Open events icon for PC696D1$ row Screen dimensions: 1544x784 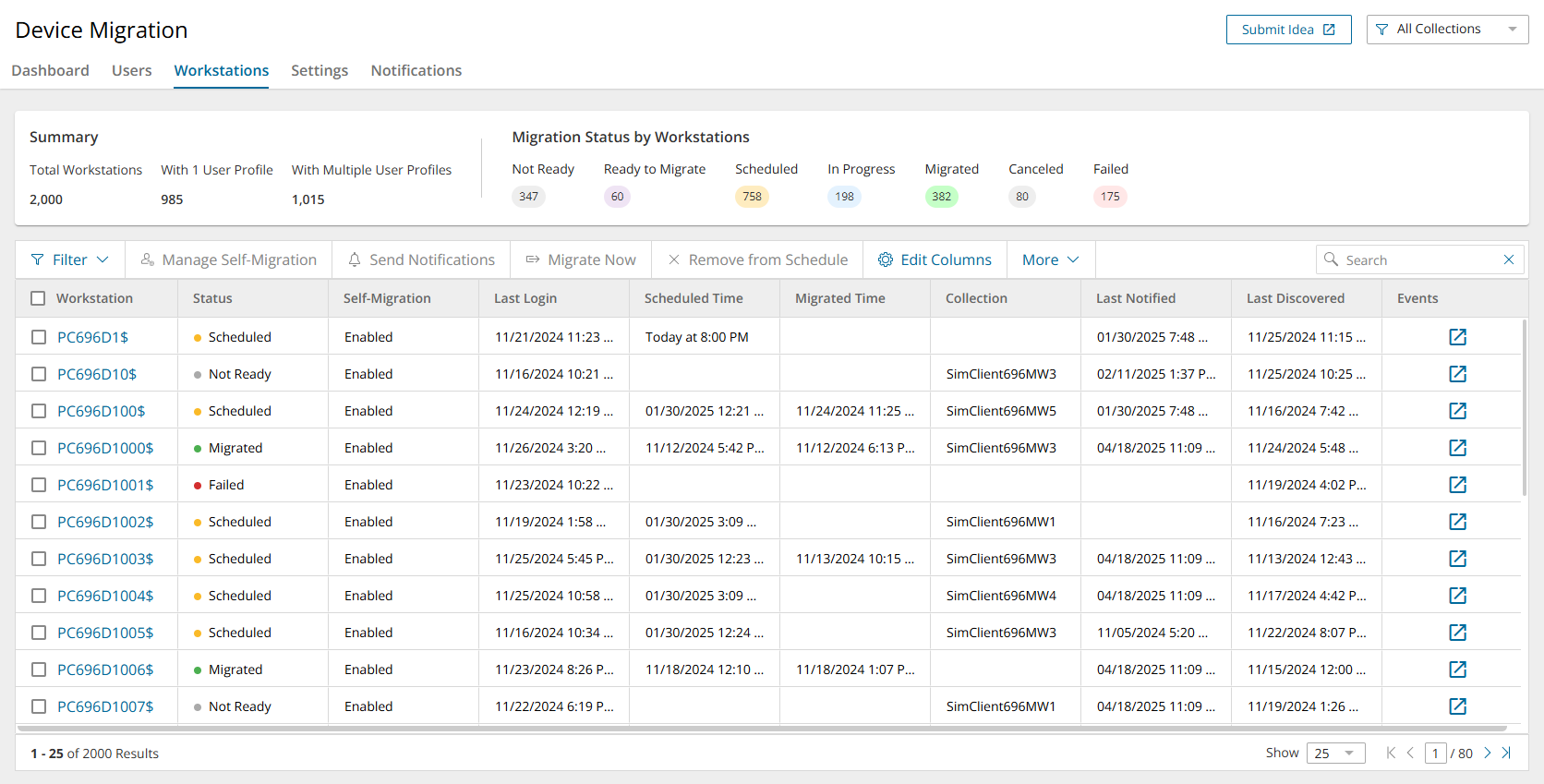1457,337
